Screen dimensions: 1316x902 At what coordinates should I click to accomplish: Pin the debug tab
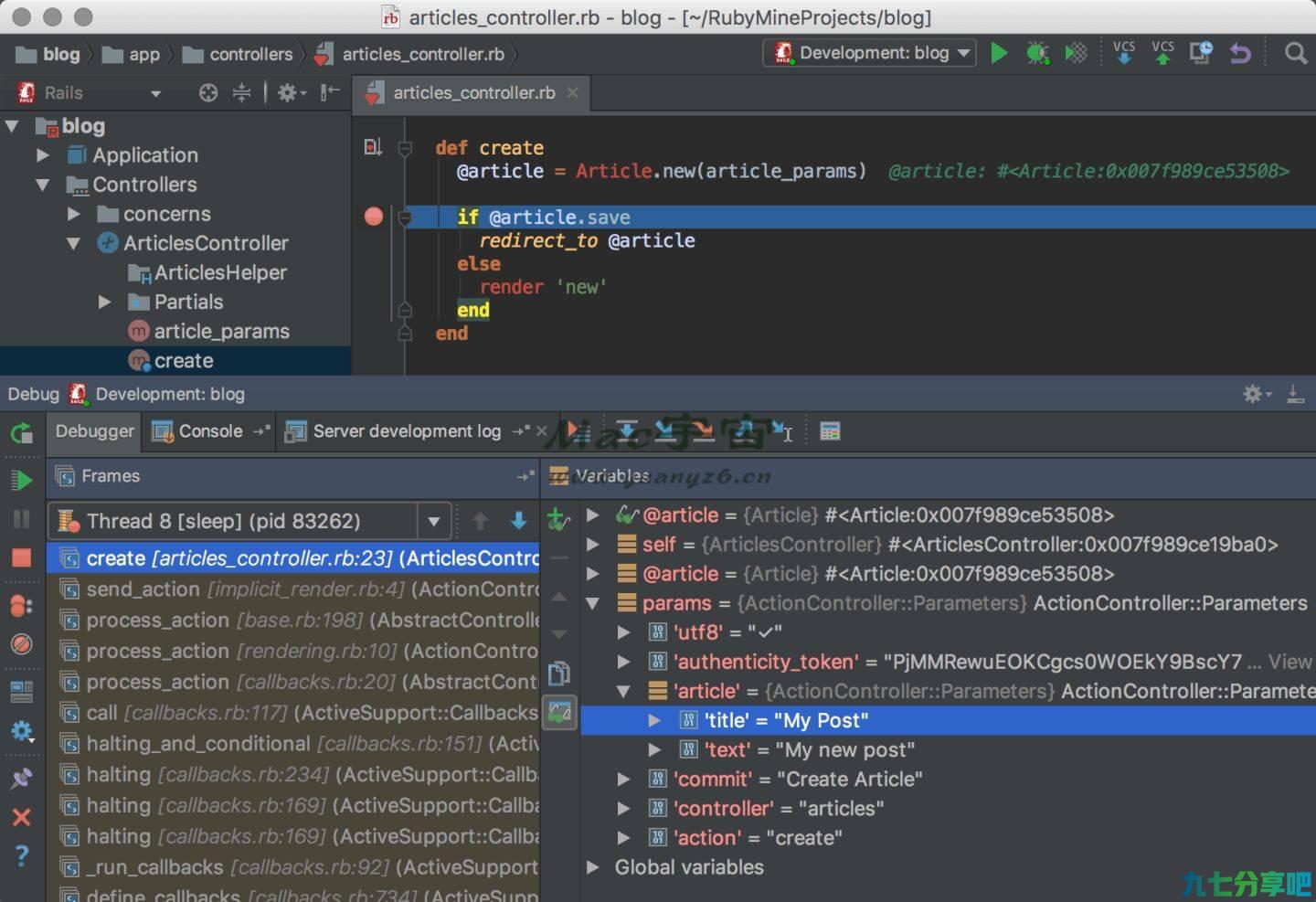pos(22,778)
